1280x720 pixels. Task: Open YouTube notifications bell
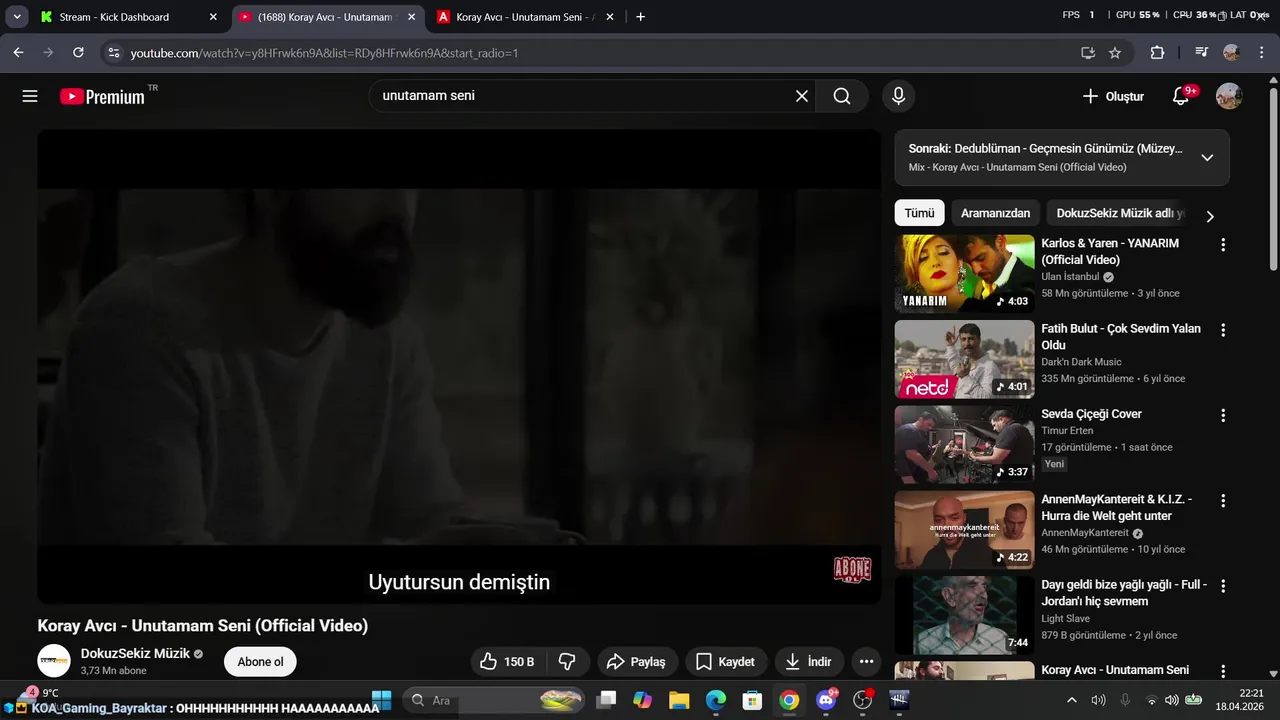[1181, 96]
